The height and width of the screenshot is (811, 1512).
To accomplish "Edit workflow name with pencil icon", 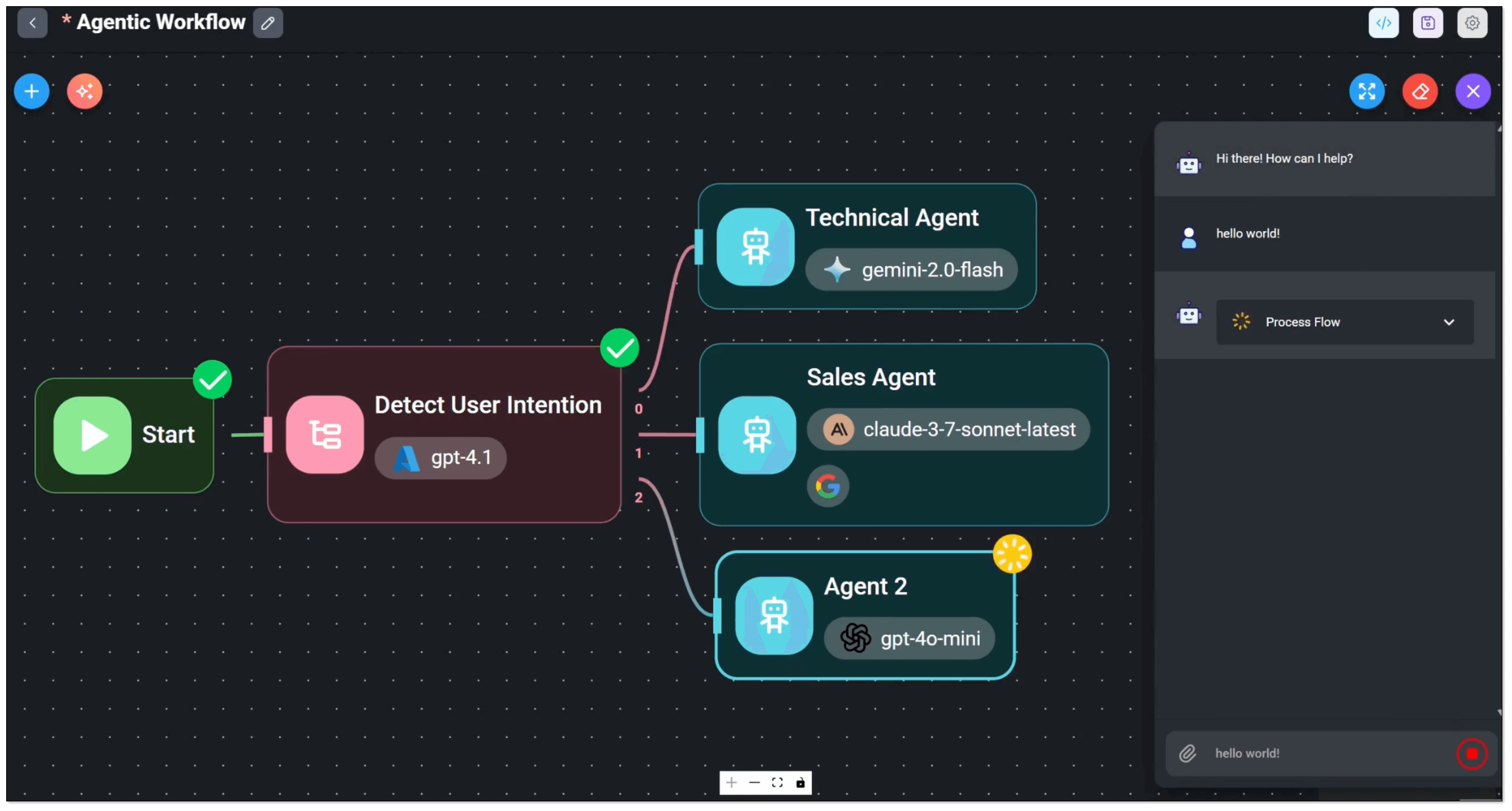I will click(x=268, y=24).
